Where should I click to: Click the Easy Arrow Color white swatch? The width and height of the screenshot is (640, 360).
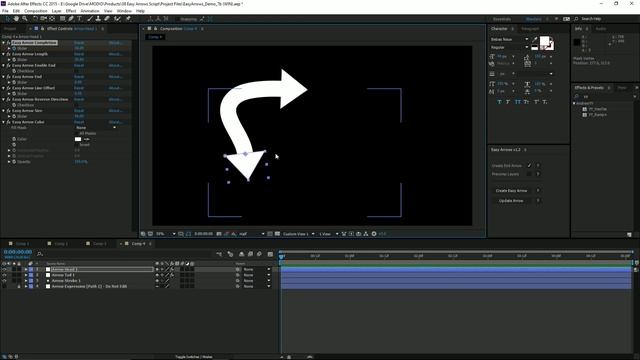78,139
